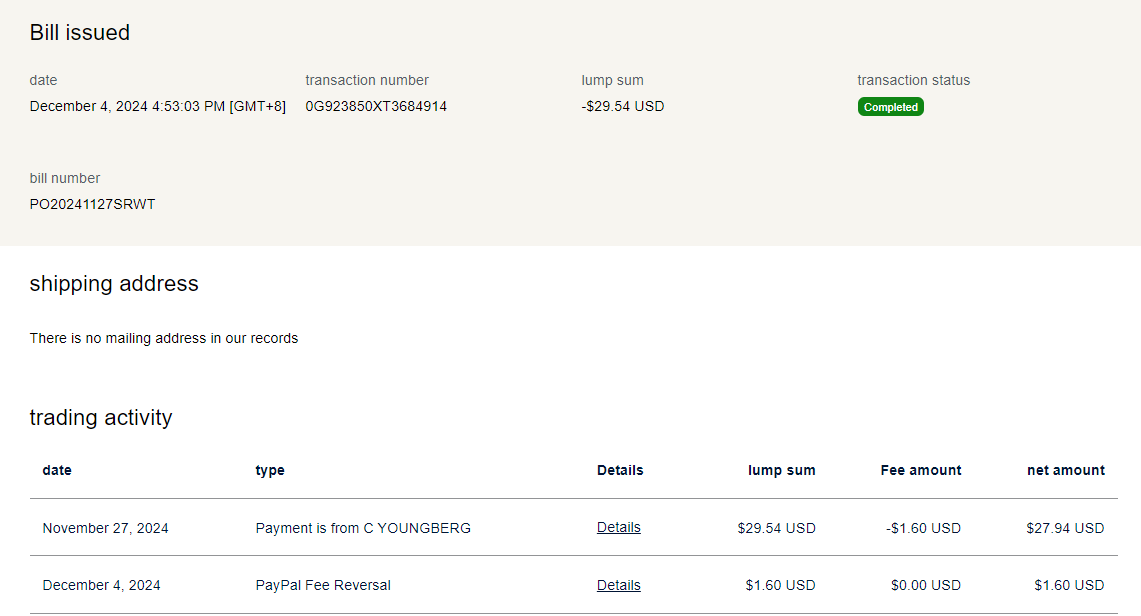The image size is (1141, 616).
Task: Click 'Payment is from C YOUNGBERG' row text
Action: pyautogui.click(x=363, y=528)
